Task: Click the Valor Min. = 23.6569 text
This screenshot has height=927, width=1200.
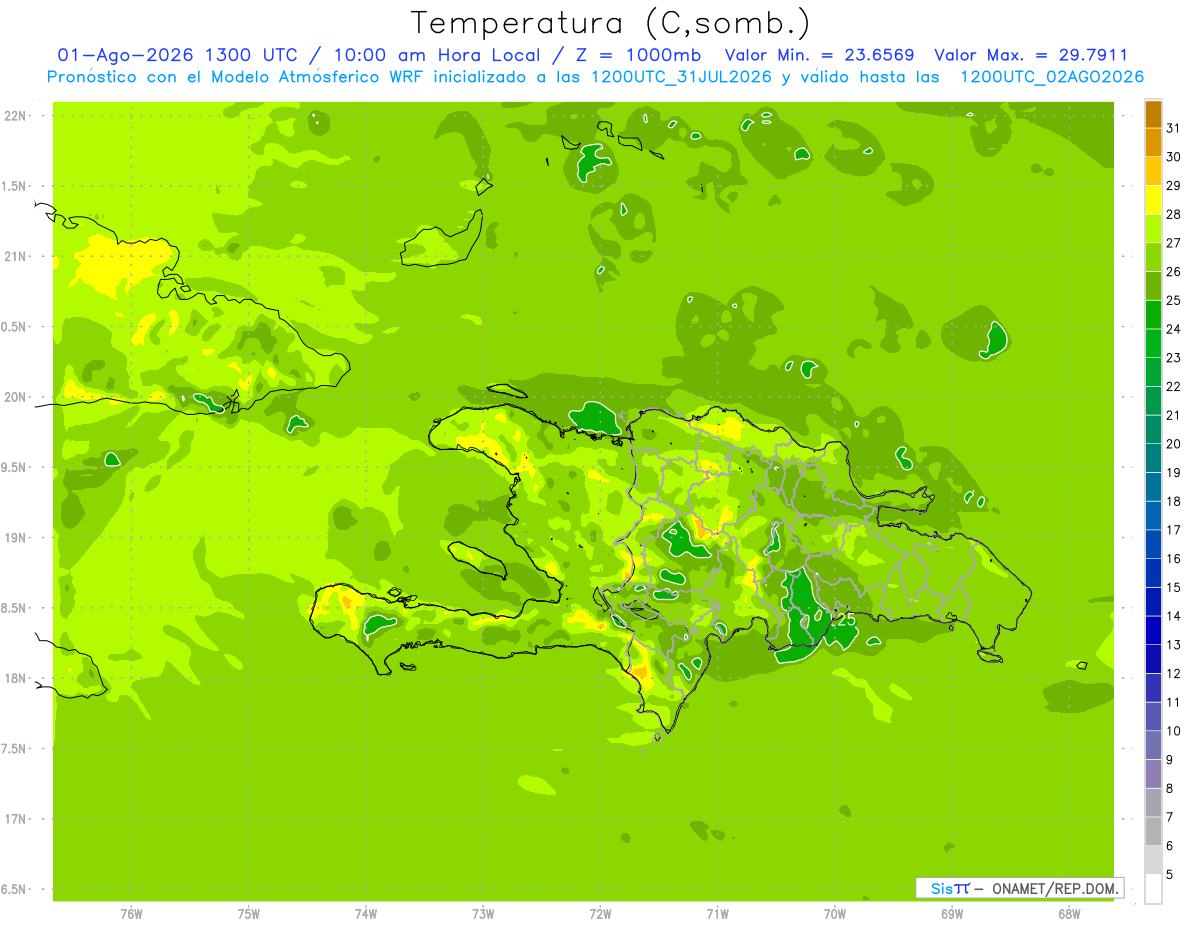Action: point(819,55)
